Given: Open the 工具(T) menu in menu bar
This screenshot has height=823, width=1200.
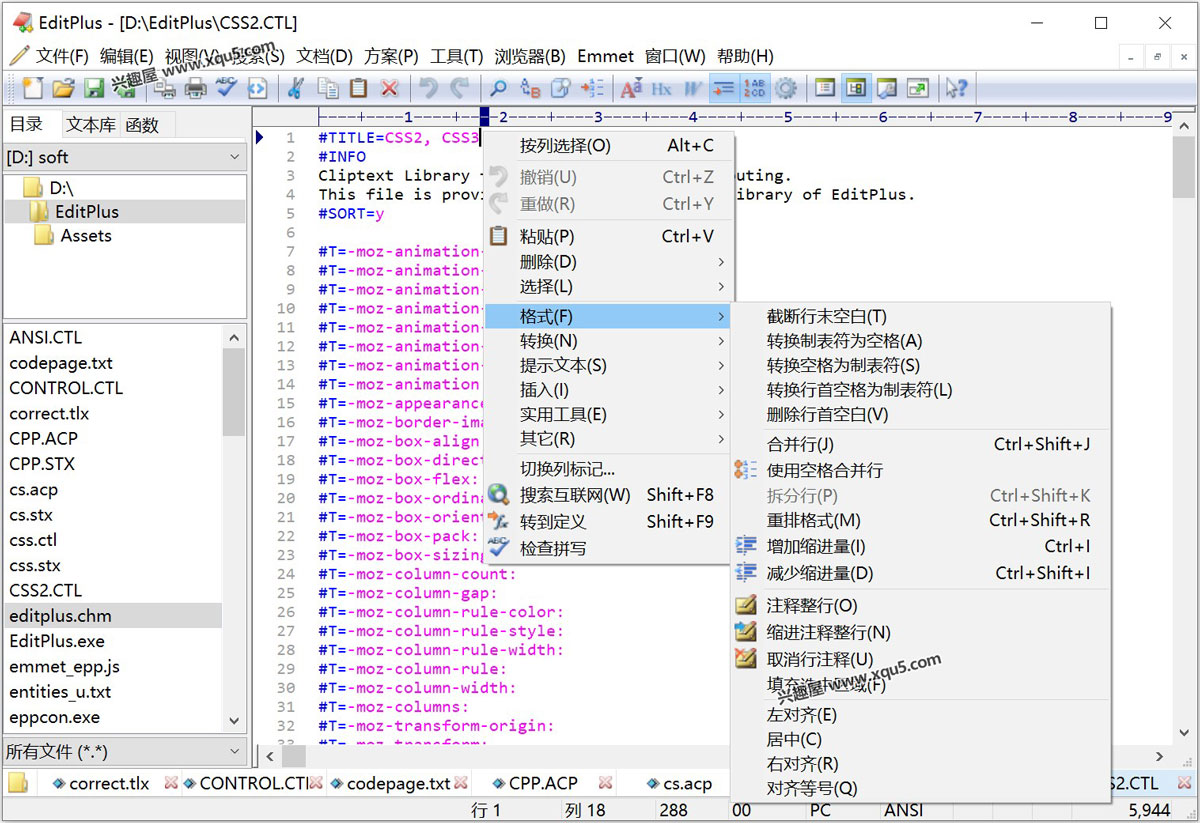Looking at the screenshot, I should [x=456, y=56].
